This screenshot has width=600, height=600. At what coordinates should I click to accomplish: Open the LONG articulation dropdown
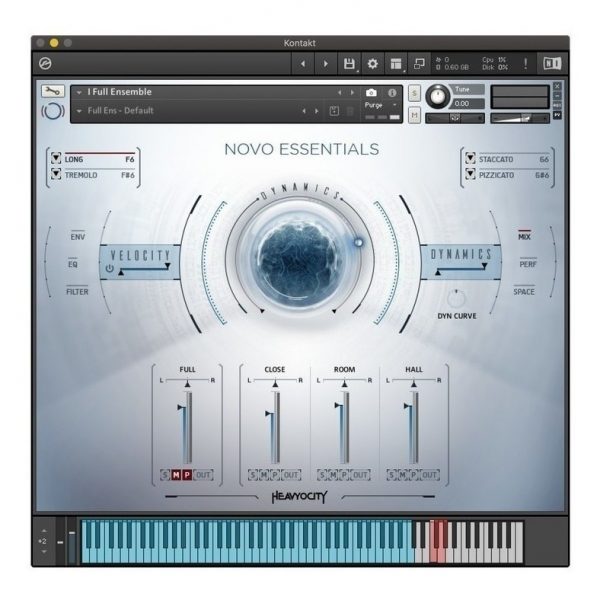pos(56,158)
